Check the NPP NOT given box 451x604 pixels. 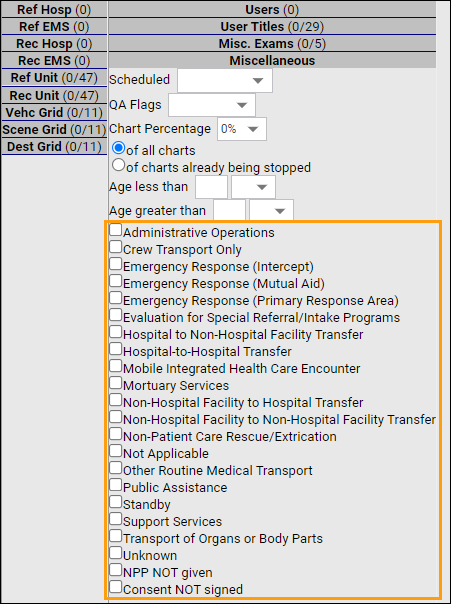pos(116,569)
